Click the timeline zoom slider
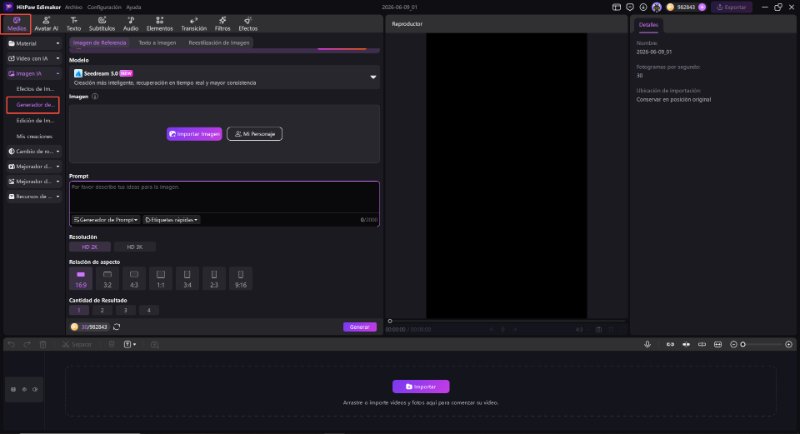The height and width of the screenshot is (434, 800). (x=762, y=345)
